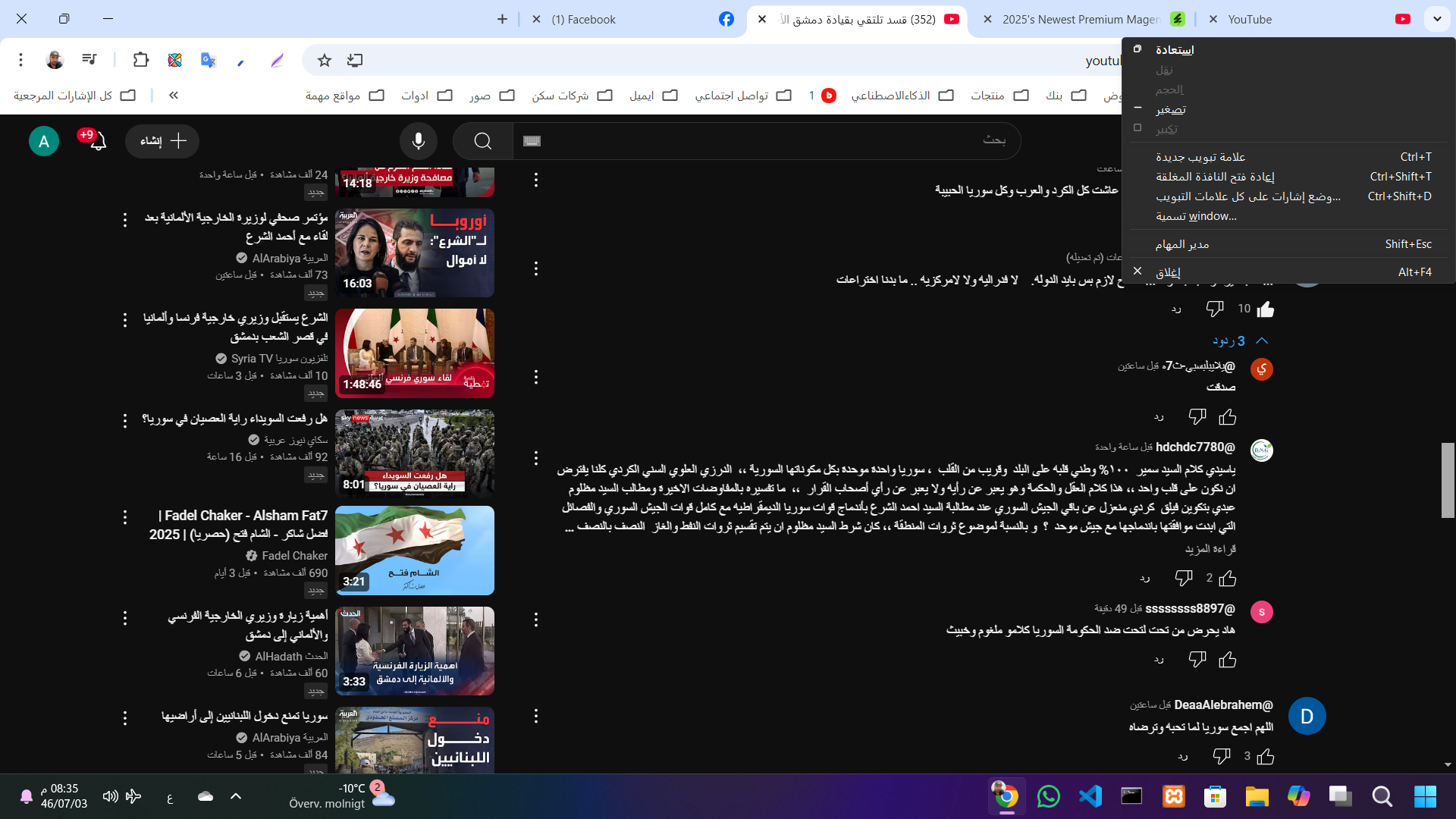Open the Google Translate extension icon
This screenshot has height=819, width=1456.
pos(208,60)
